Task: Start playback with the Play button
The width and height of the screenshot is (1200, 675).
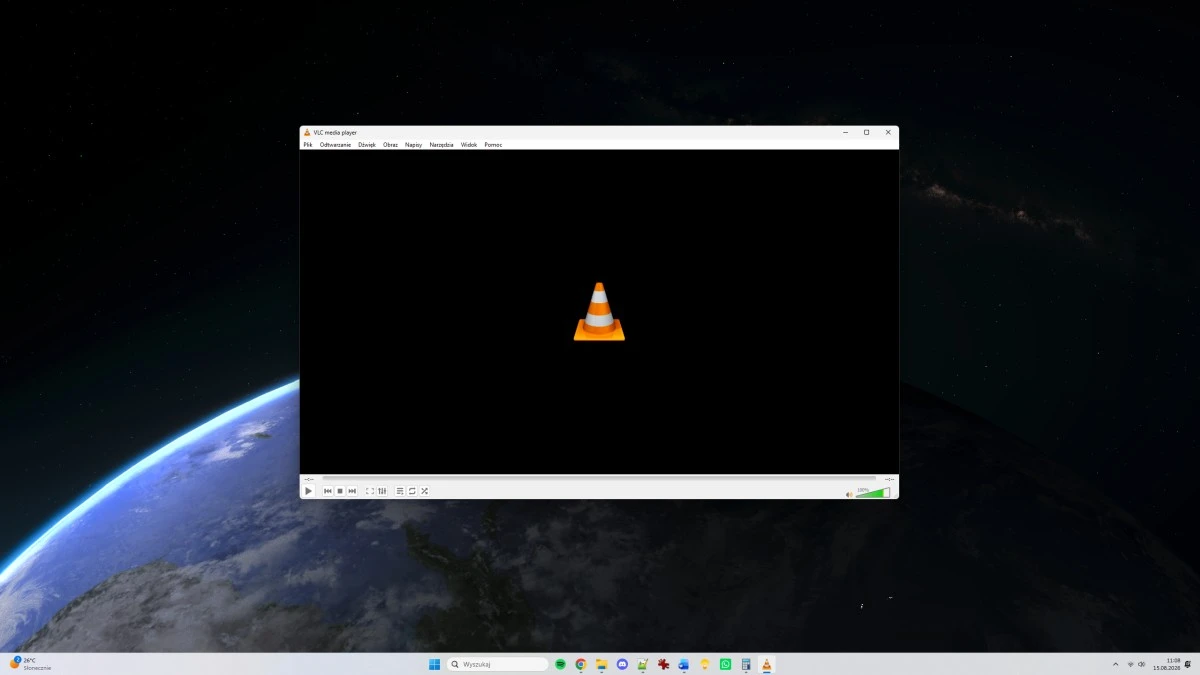Action: click(x=308, y=491)
